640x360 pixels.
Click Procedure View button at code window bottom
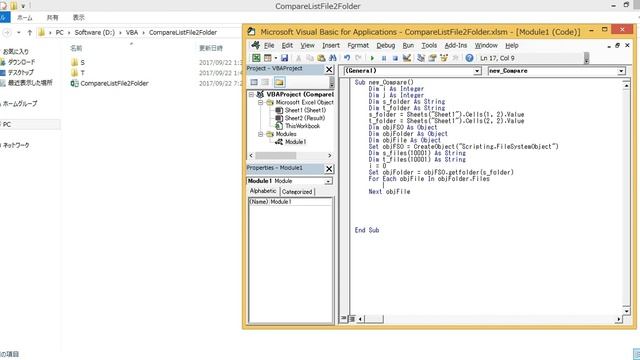344,318
